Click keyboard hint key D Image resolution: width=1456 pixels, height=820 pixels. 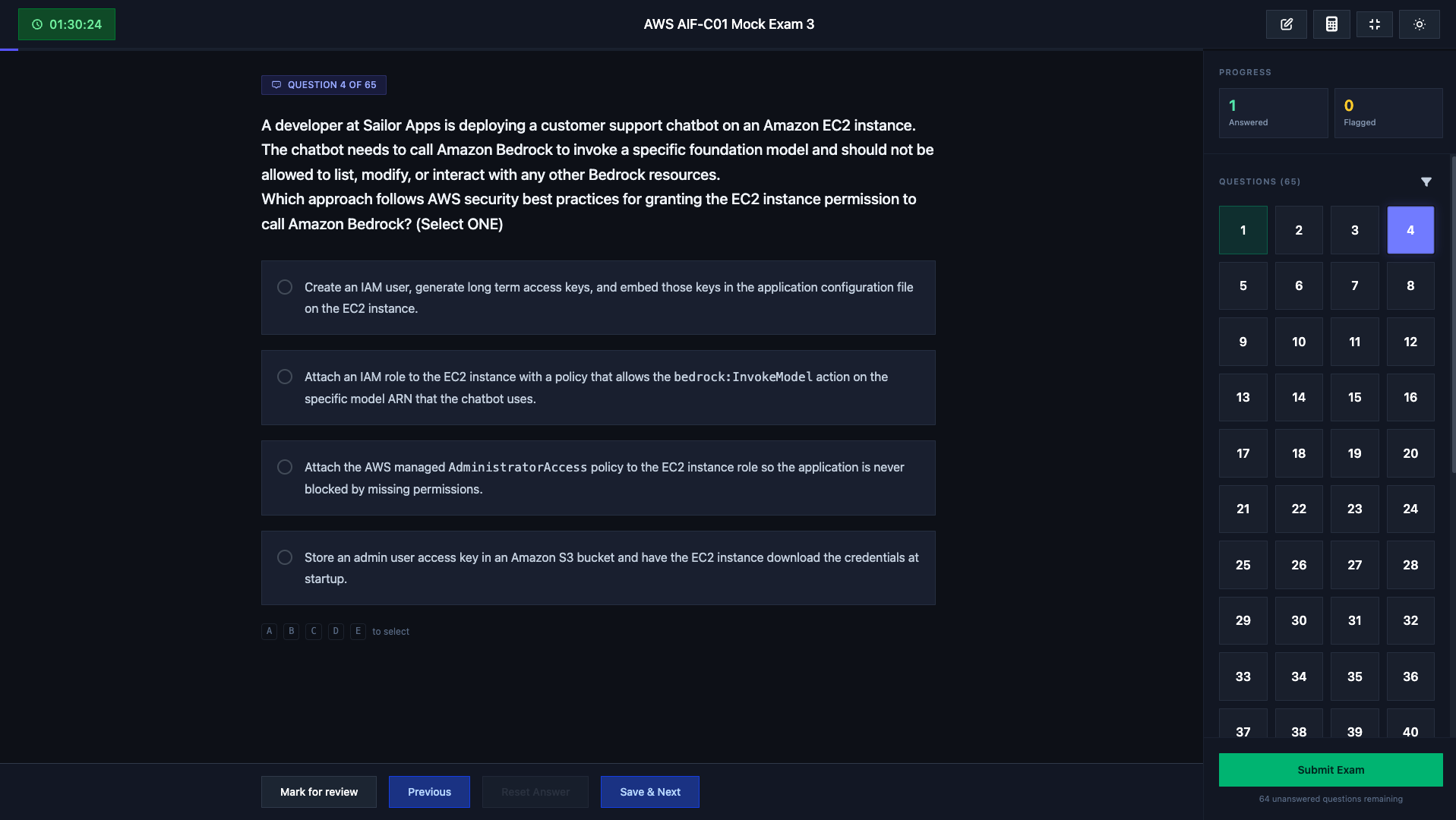[x=336, y=631]
